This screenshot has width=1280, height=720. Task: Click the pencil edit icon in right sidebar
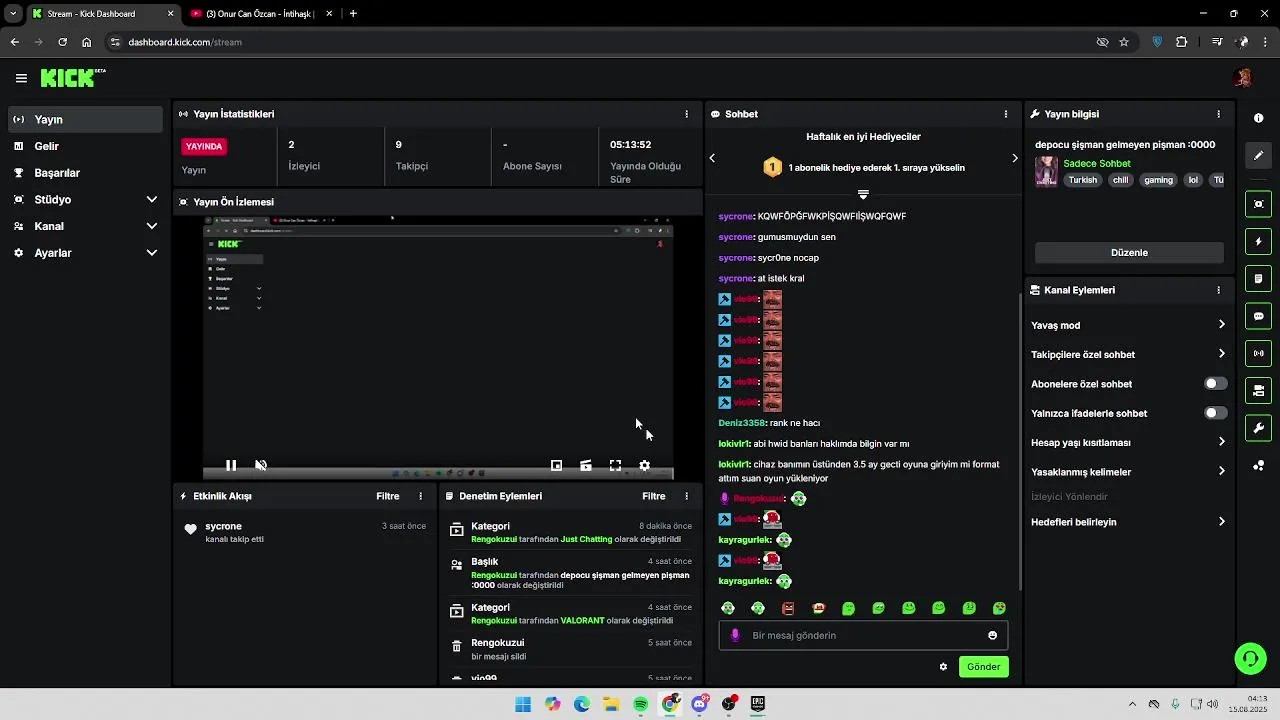[1258, 155]
